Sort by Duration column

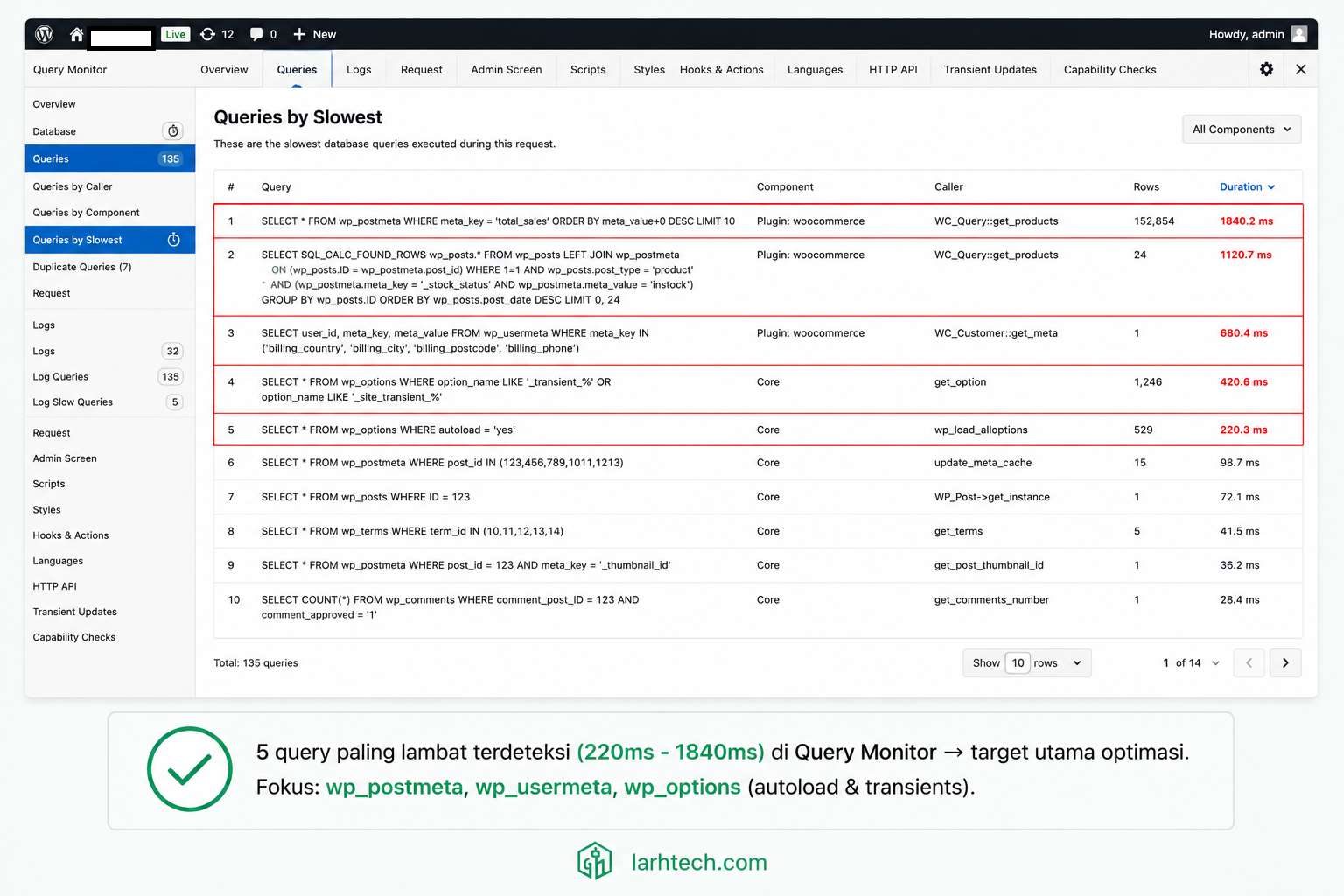1247,186
